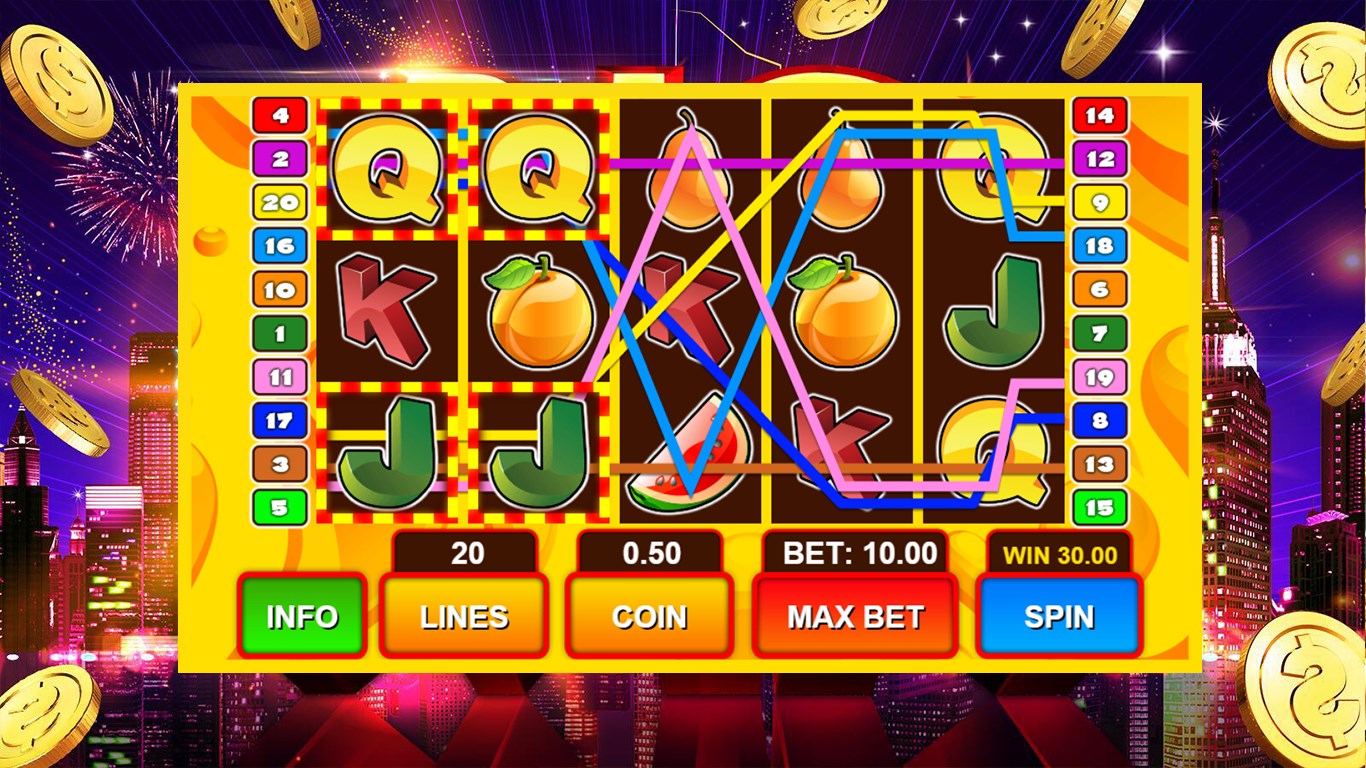
Task: Click green payline marker number 1
Action: tap(280, 333)
